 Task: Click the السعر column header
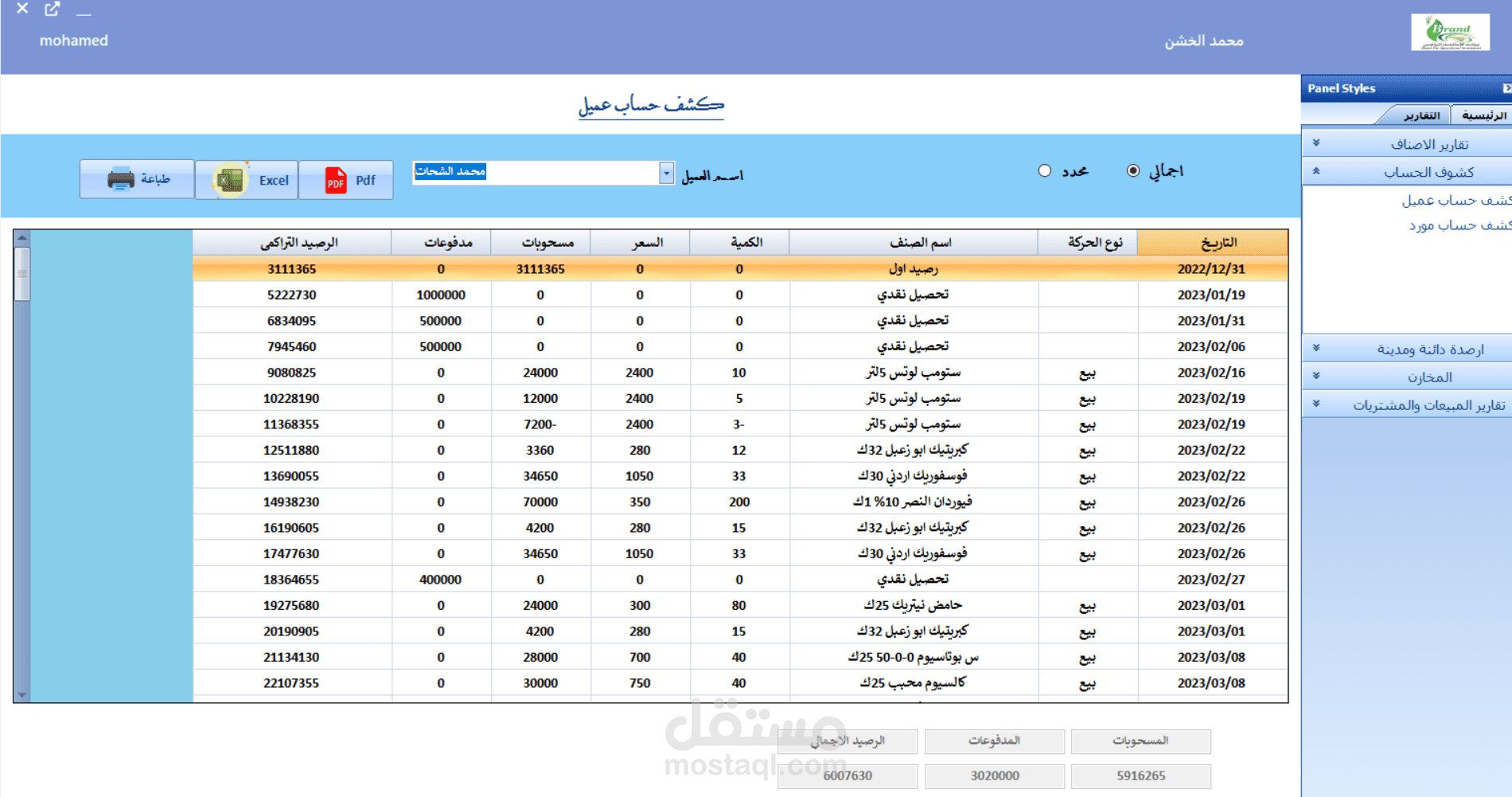(640, 243)
